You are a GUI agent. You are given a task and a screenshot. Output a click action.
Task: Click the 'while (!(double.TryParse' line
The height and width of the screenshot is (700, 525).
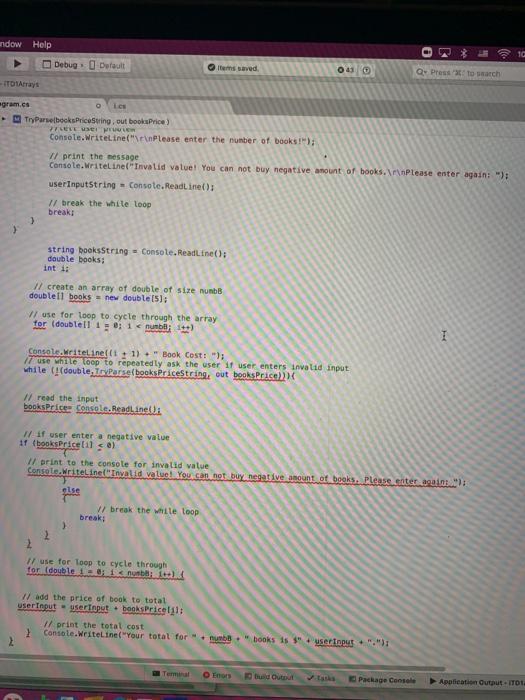tap(159, 372)
